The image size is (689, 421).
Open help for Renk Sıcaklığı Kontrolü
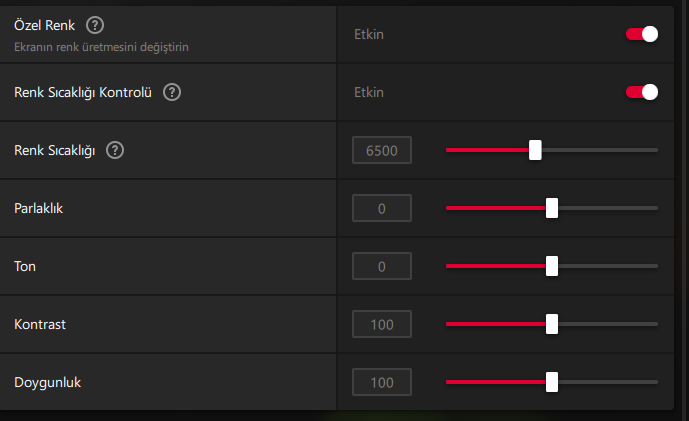[x=172, y=93]
